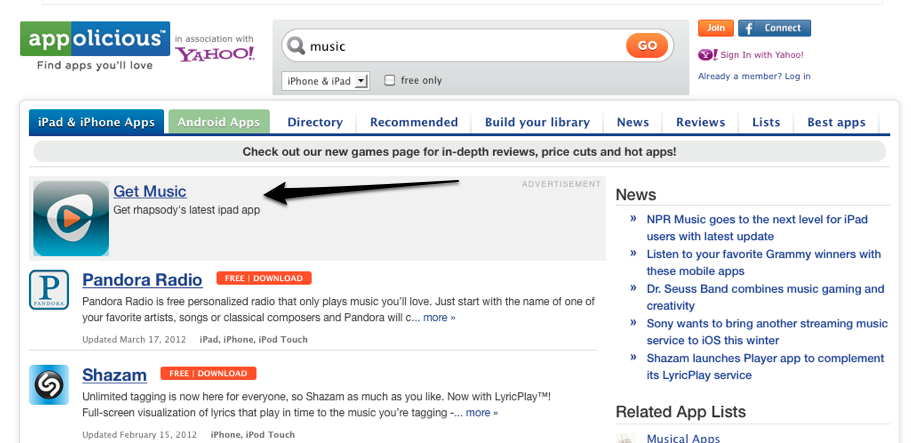The height and width of the screenshot is (443, 911).
Task: Click Get rhapsody's latest ipad app text
Action: tap(186, 210)
